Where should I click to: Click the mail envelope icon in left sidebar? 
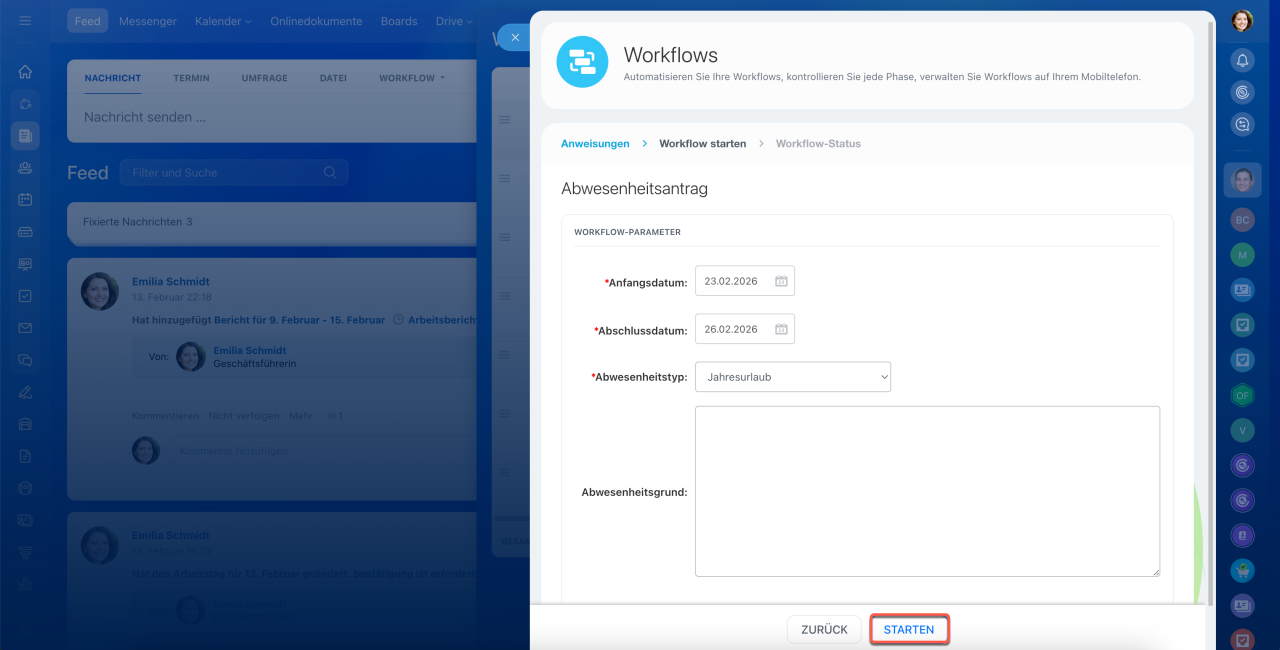coord(25,328)
